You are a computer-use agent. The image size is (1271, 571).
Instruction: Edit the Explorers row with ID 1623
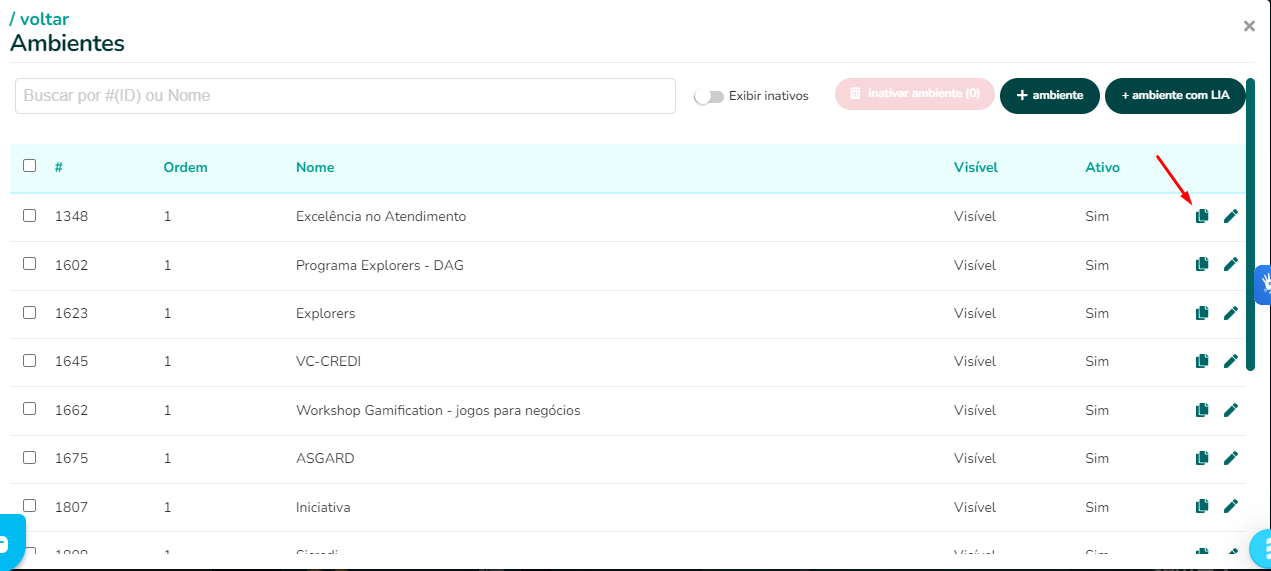point(1231,313)
